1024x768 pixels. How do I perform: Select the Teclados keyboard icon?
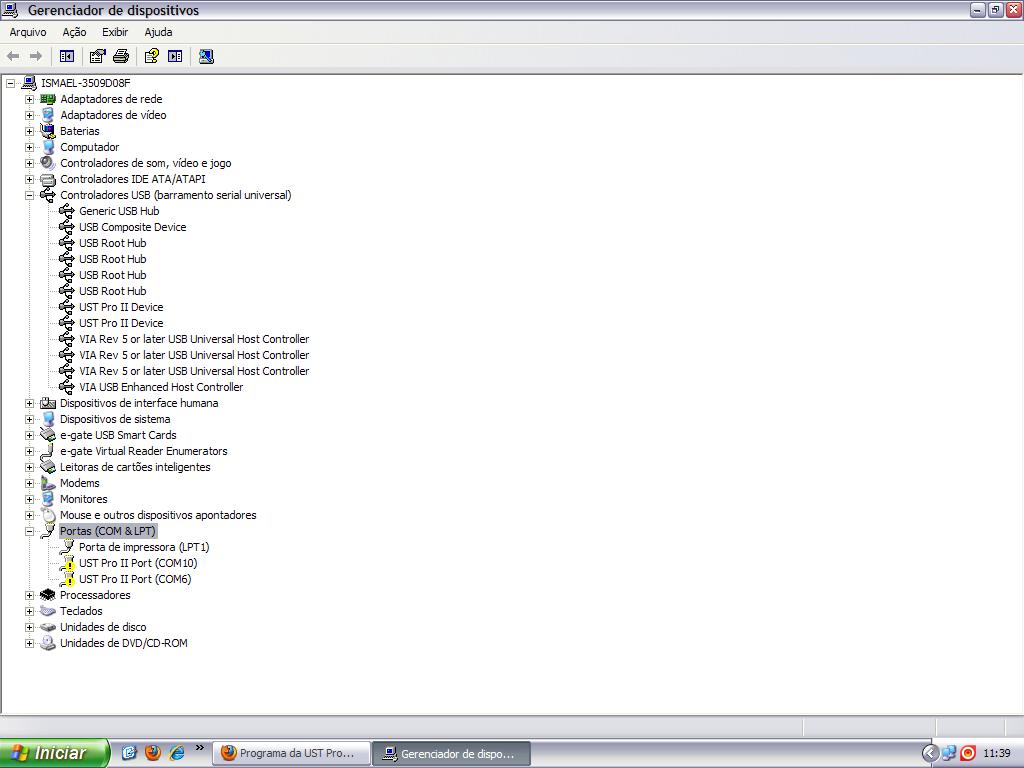point(48,611)
